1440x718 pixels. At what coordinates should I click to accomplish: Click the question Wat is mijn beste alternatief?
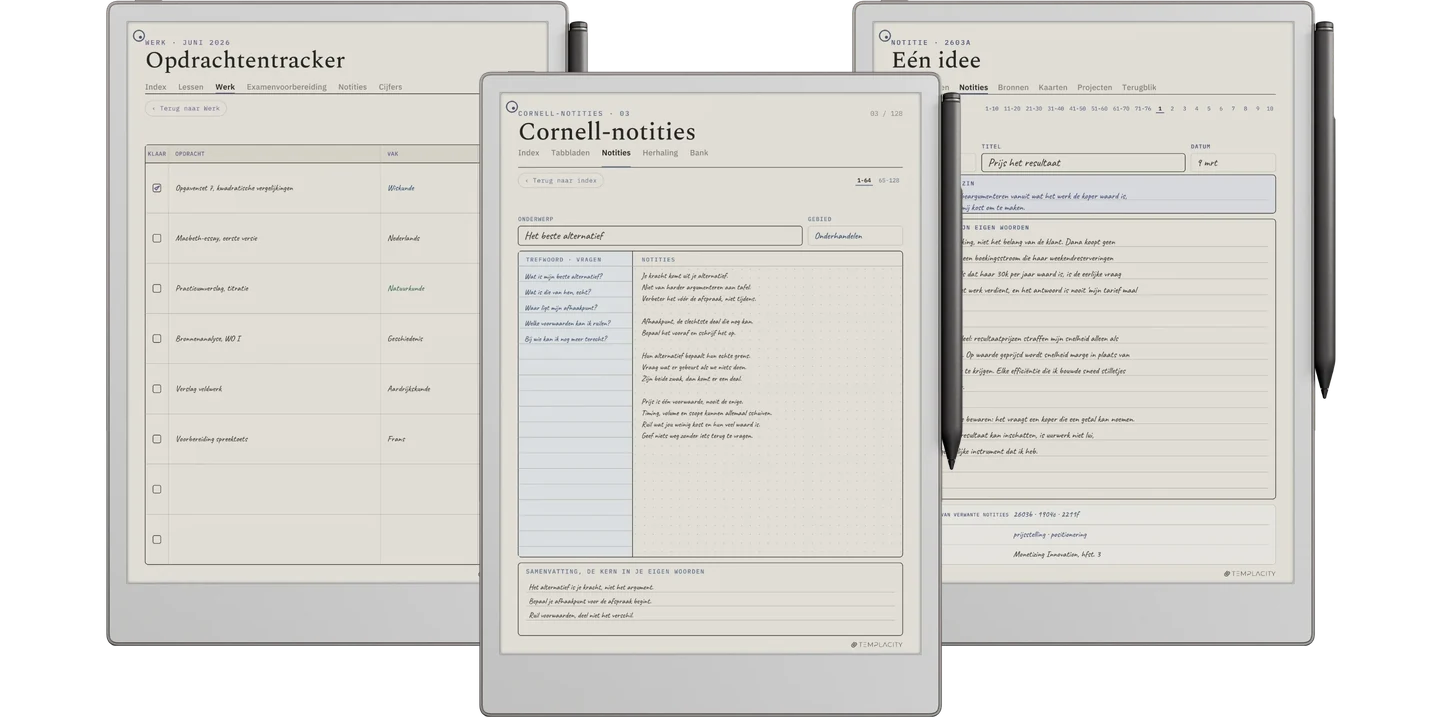coord(564,276)
